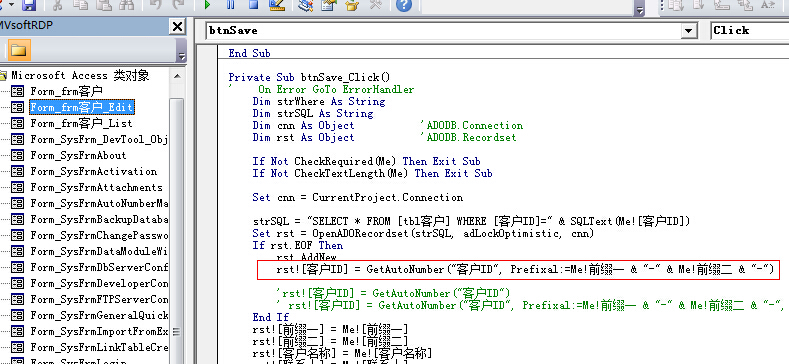The height and width of the screenshot is (364, 789).
Task: Select Form_SysFrmGeneralQuick tree item
Action: pos(99,316)
